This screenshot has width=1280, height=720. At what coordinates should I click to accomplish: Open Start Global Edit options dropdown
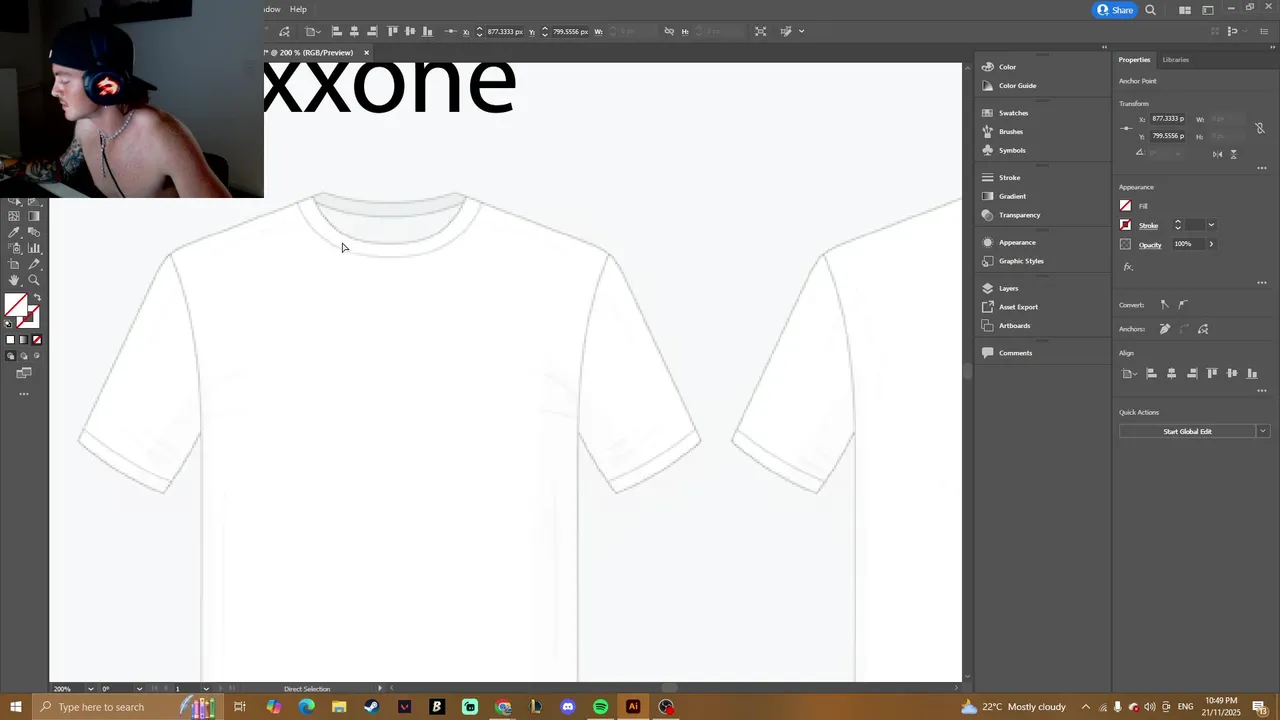click(1263, 431)
